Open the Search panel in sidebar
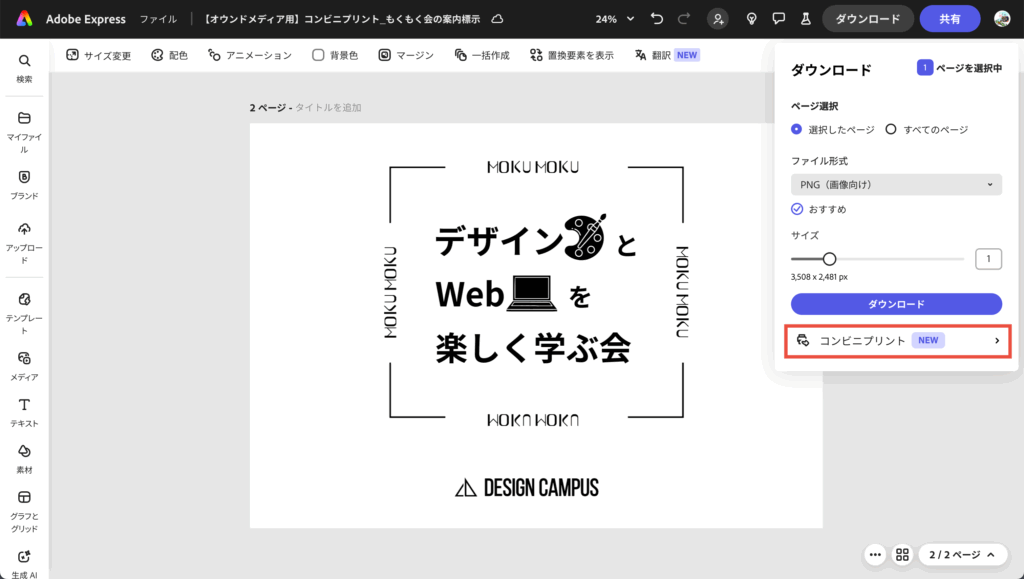The image size is (1024, 579). pyautogui.click(x=24, y=67)
